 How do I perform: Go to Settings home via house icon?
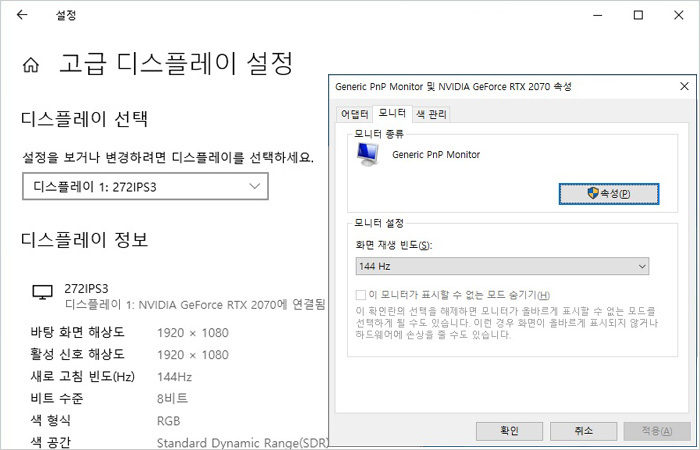31,65
